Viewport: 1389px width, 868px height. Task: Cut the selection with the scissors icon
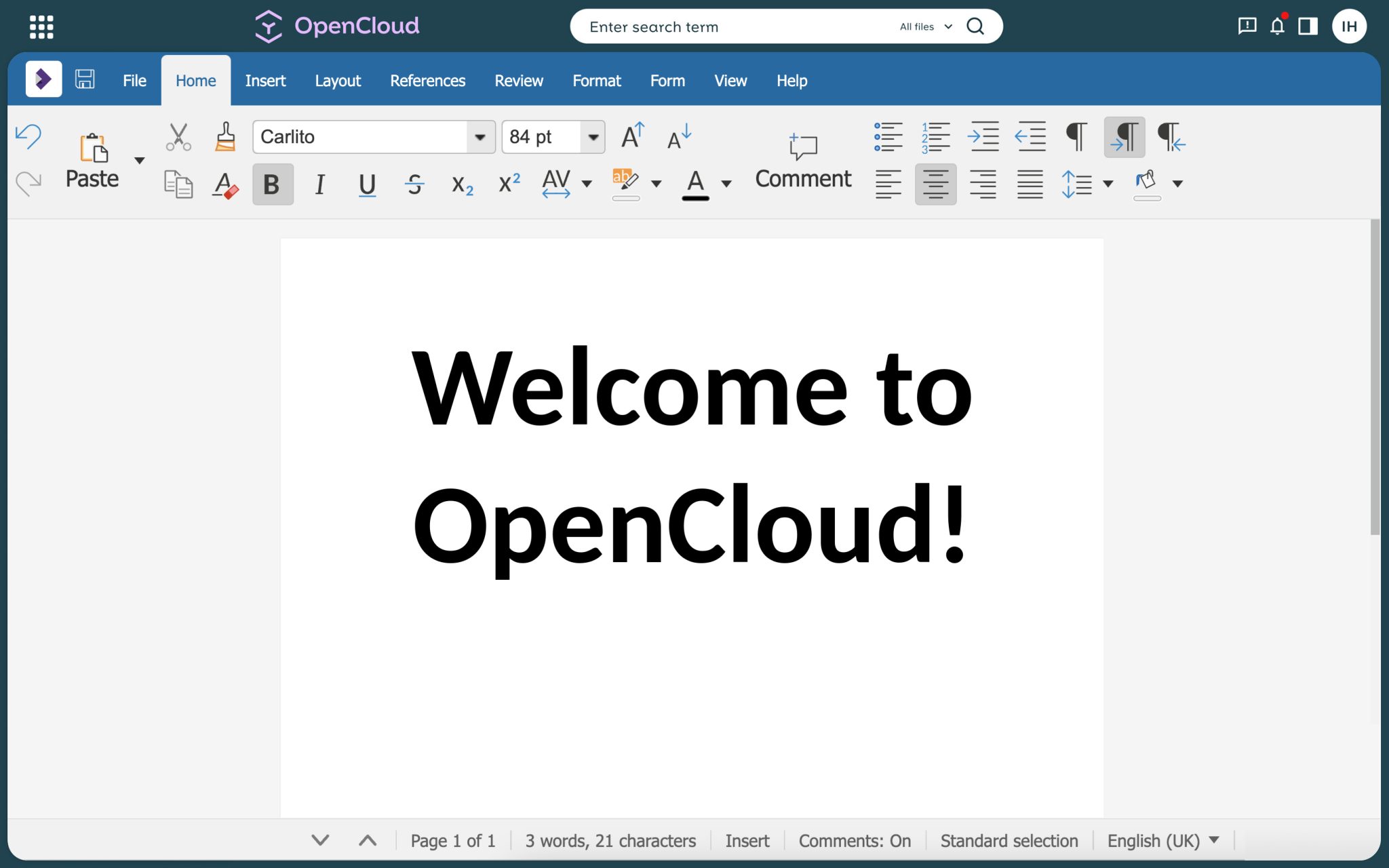point(178,136)
